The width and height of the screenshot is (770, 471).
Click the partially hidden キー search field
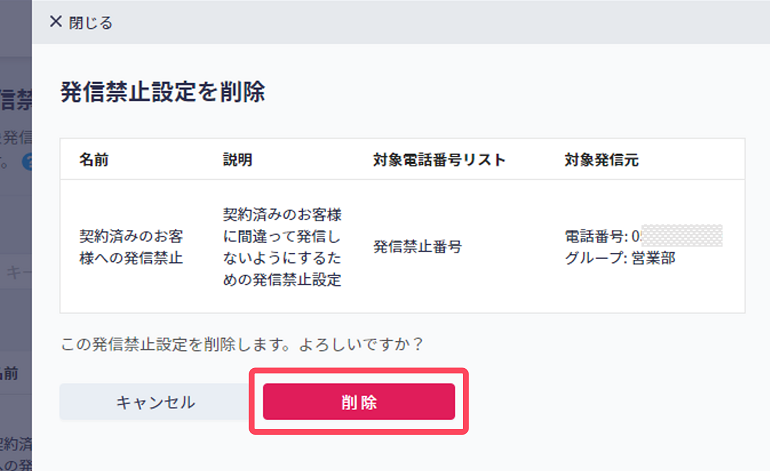pyautogui.click(x=16, y=272)
